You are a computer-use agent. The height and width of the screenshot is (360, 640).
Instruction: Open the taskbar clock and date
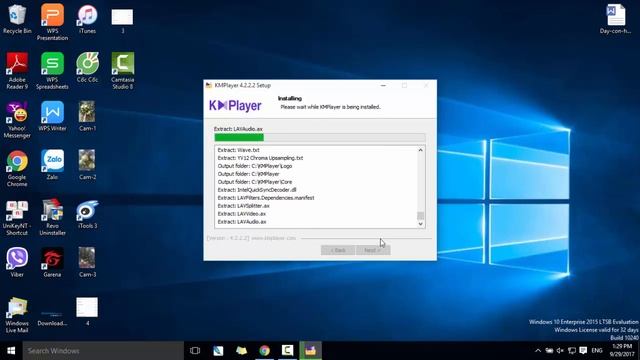[x=622, y=351]
